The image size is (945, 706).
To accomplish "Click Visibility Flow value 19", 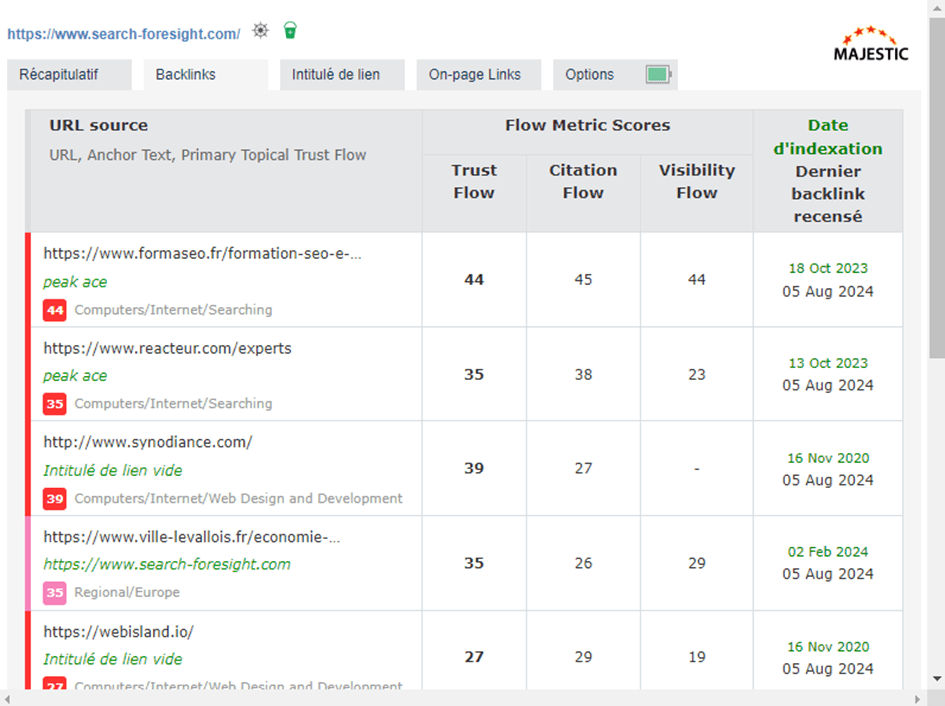I will pos(697,657).
